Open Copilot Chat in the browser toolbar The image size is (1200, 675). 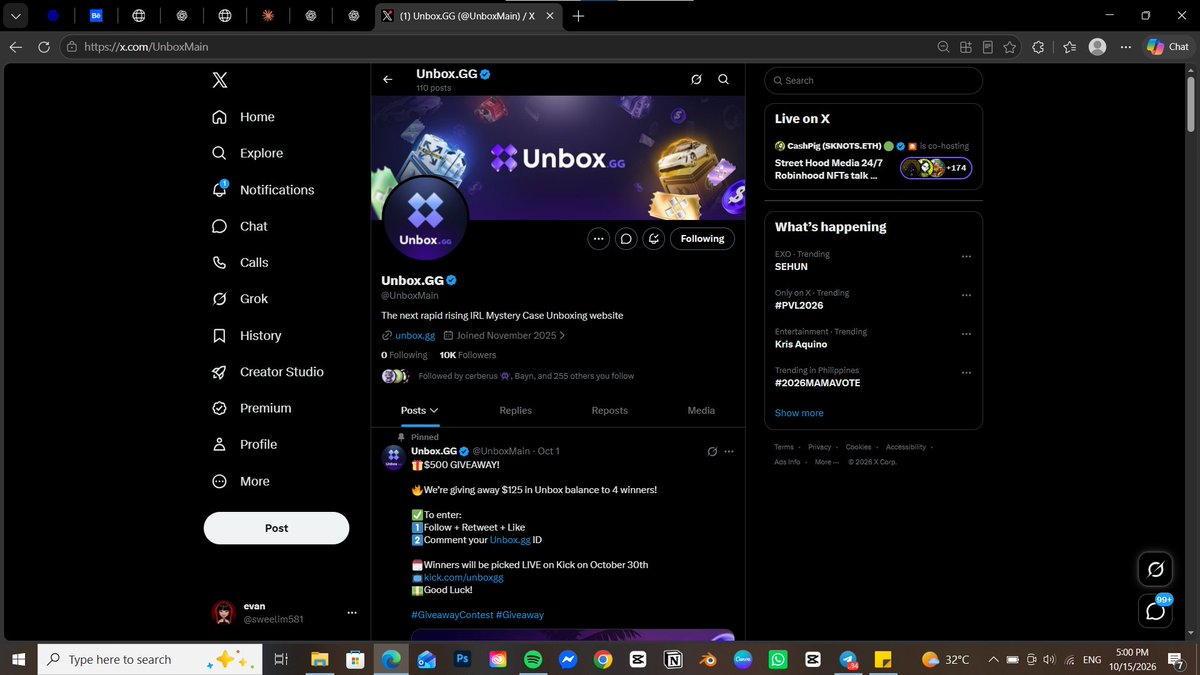(1168, 46)
